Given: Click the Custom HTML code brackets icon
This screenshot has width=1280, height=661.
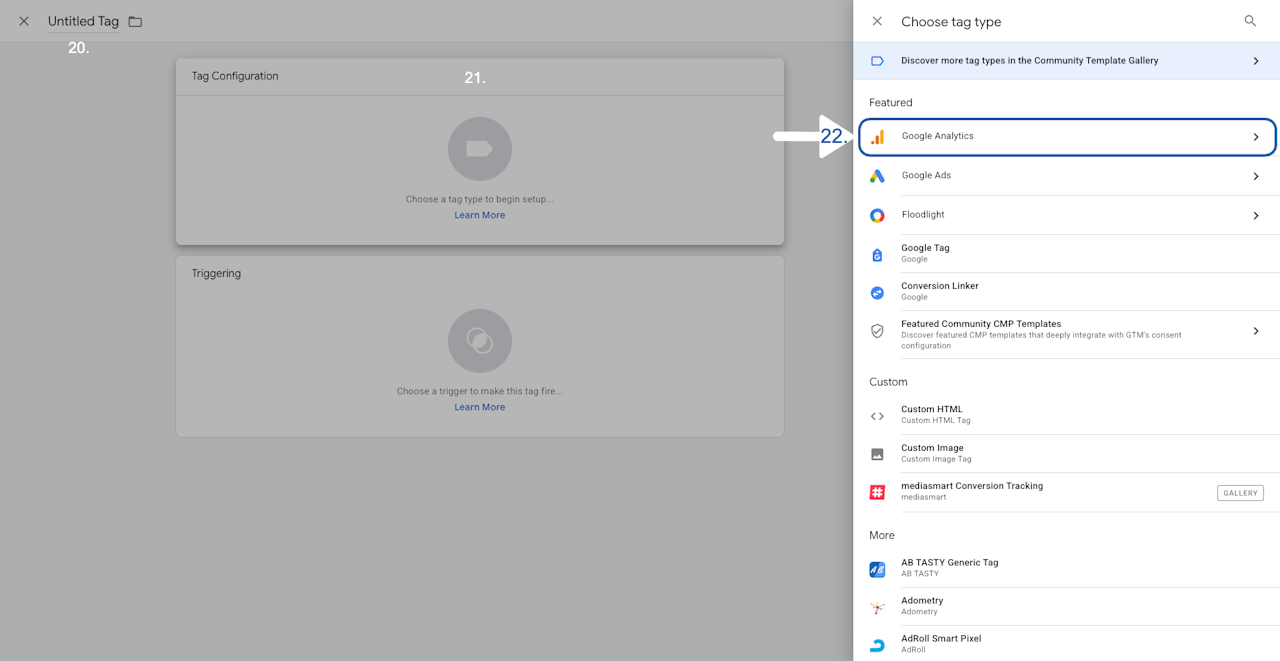Looking at the screenshot, I should (877, 416).
